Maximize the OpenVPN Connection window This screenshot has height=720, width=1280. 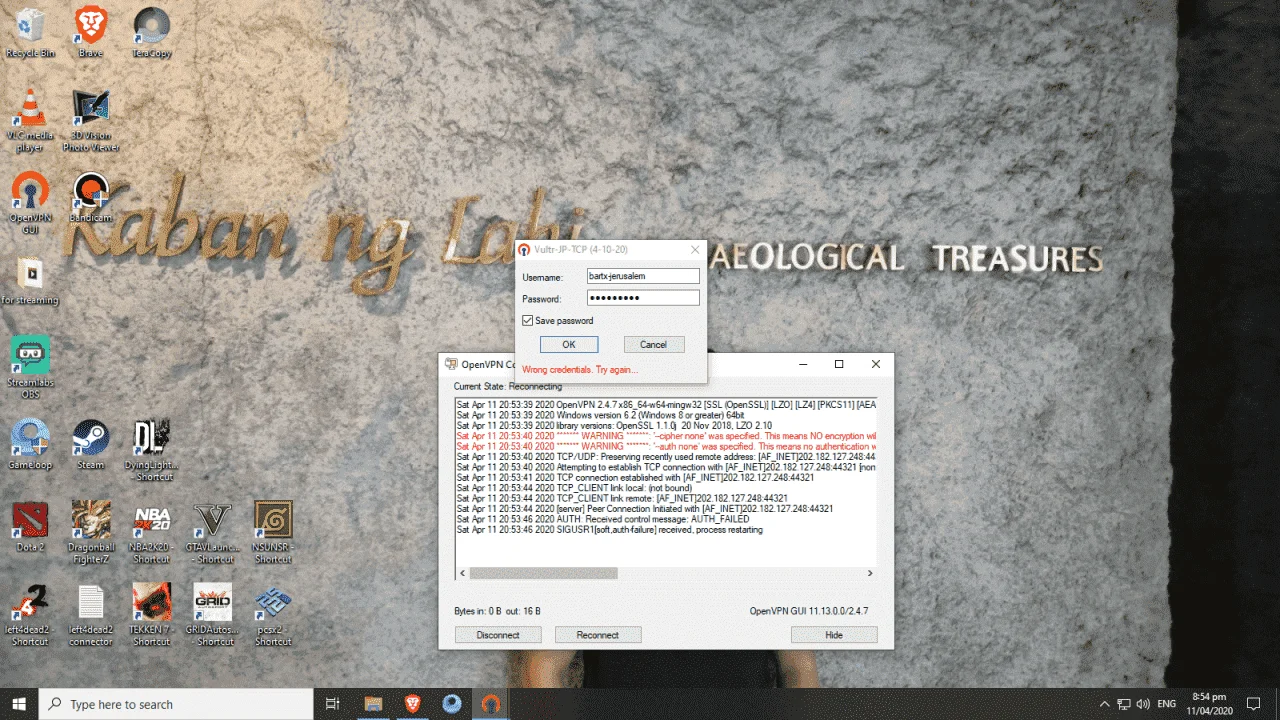coord(839,364)
